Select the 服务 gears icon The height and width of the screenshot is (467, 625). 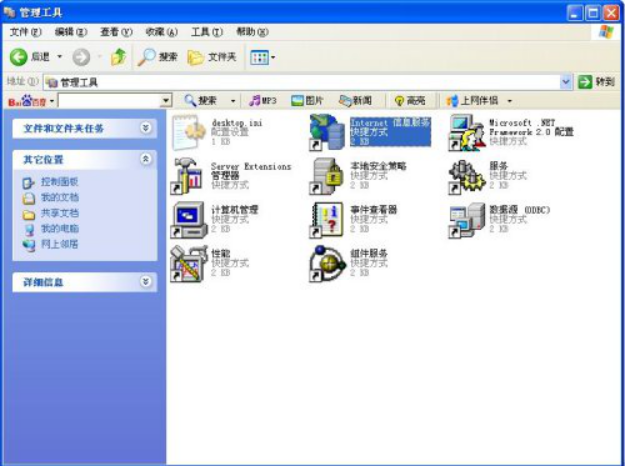click(x=466, y=175)
